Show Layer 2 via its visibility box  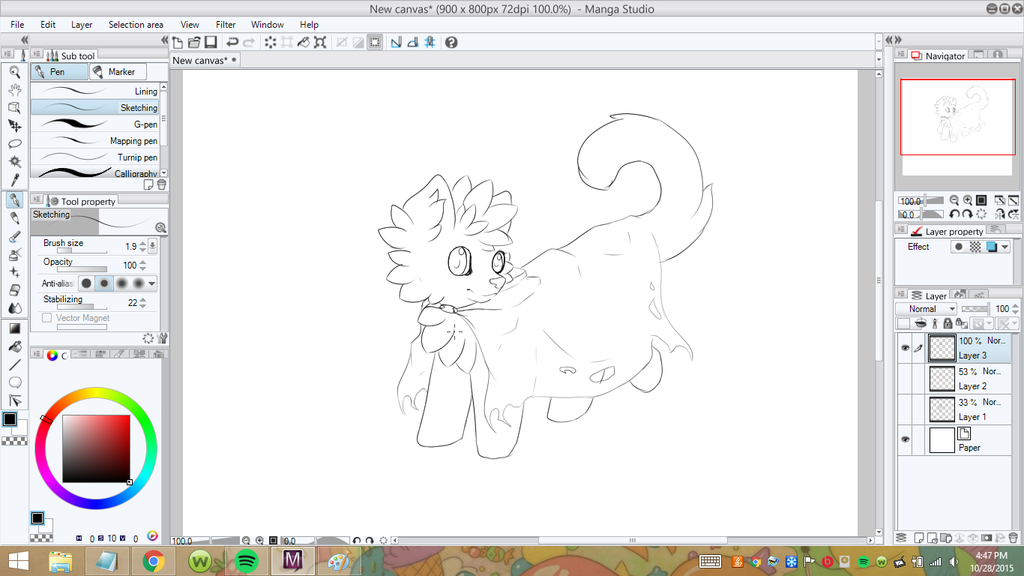tap(904, 379)
